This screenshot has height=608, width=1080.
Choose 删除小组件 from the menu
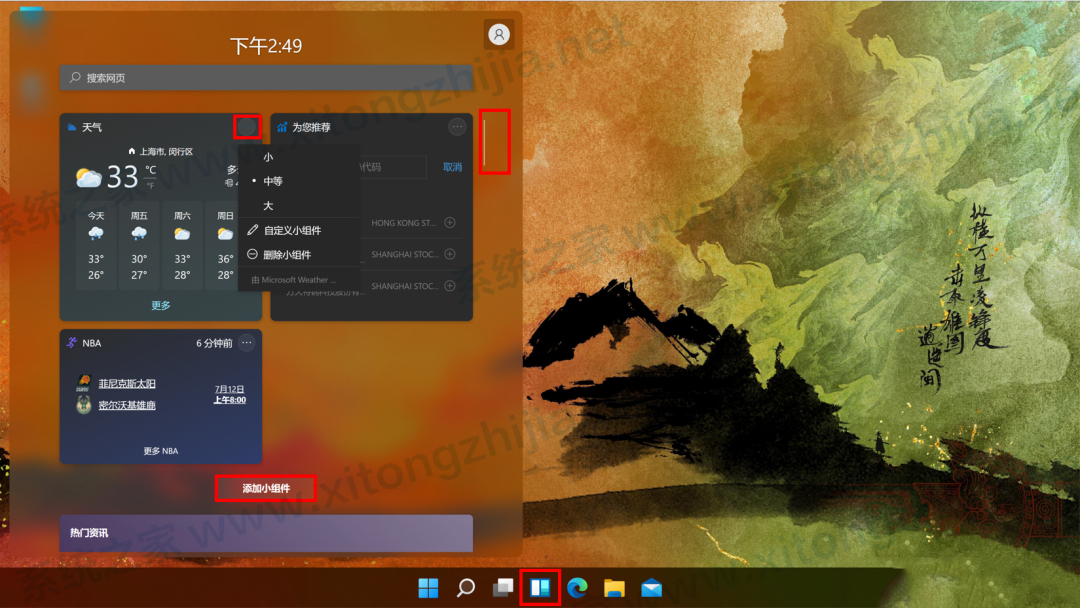pyautogui.click(x=287, y=254)
